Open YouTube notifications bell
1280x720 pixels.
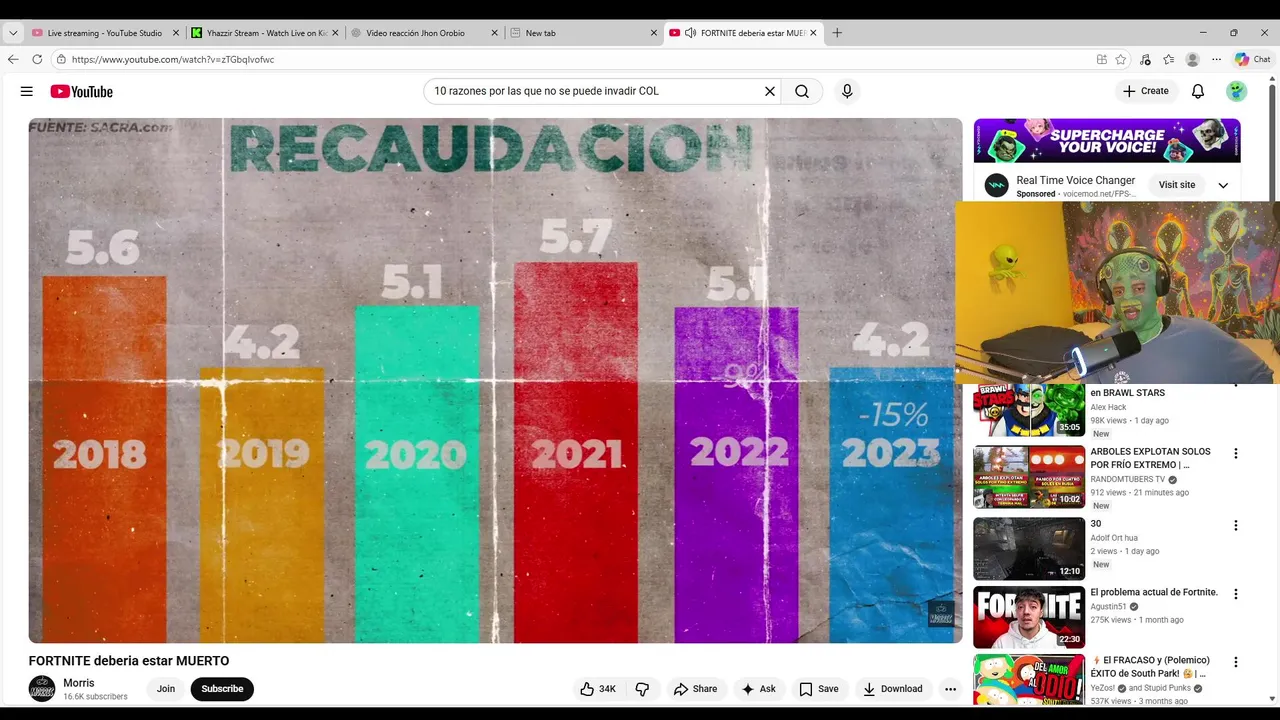[x=1198, y=91]
